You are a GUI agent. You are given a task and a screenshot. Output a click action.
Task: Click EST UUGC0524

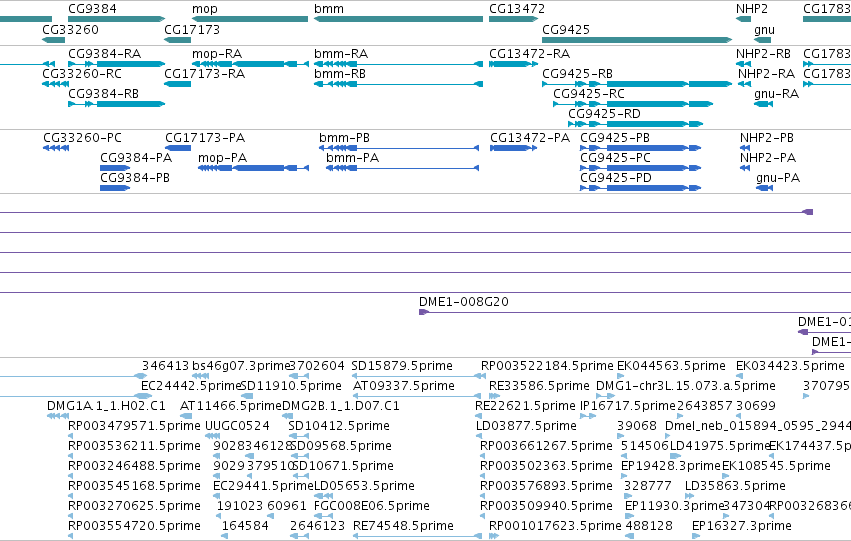tap(213, 436)
